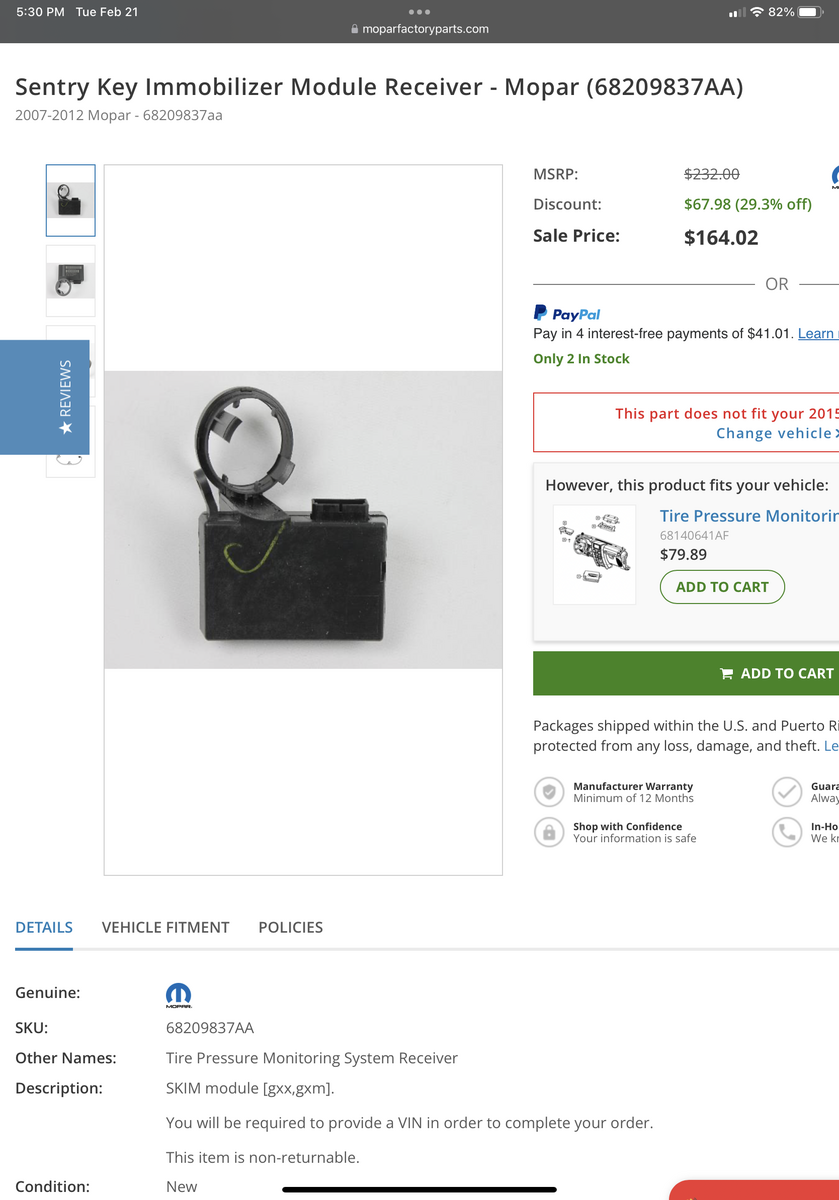
Task: Click the Shop with Confidence lock icon
Action: [x=548, y=832]
